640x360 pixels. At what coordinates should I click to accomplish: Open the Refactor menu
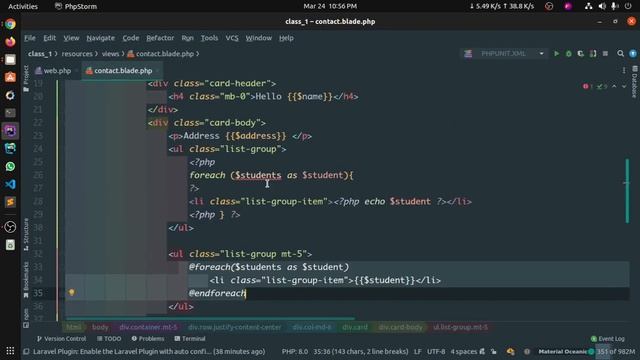(x=160, y=38)
